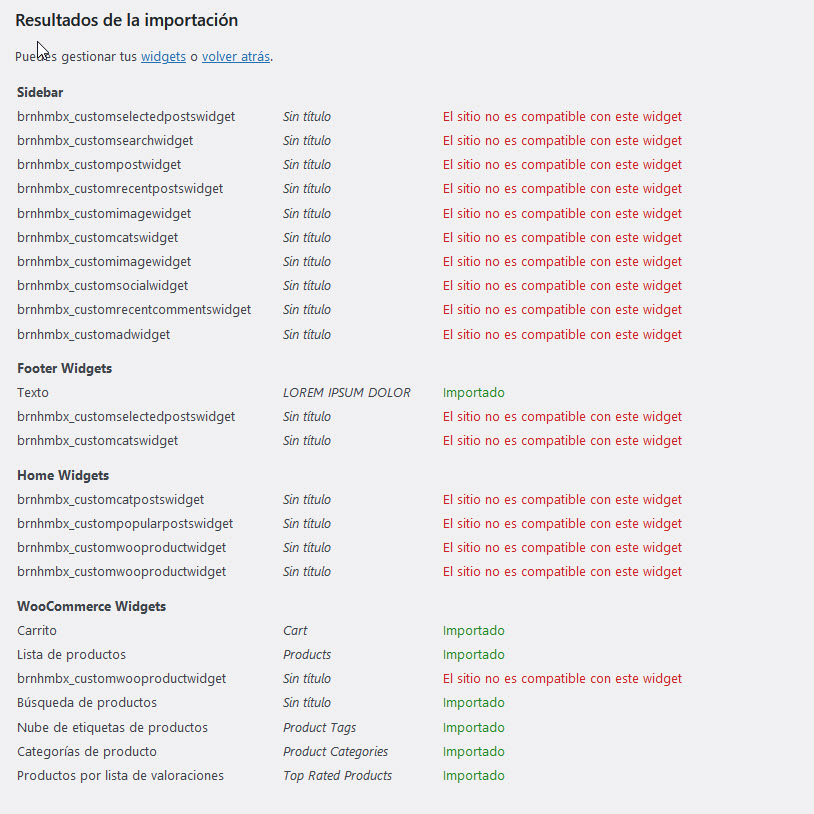Image resolution: width=814 pixels, height=814 pixels.
Task: Click the 'Lista de productos' widget name
Action: [72, 655]
